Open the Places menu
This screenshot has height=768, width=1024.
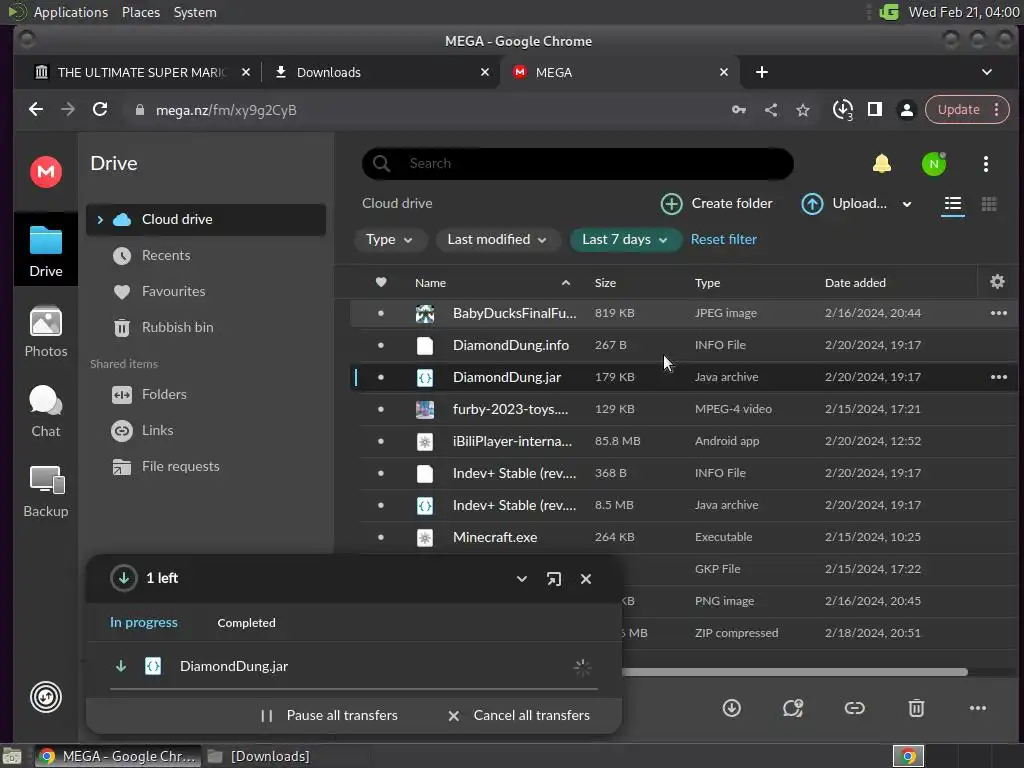tap(141, 12)
